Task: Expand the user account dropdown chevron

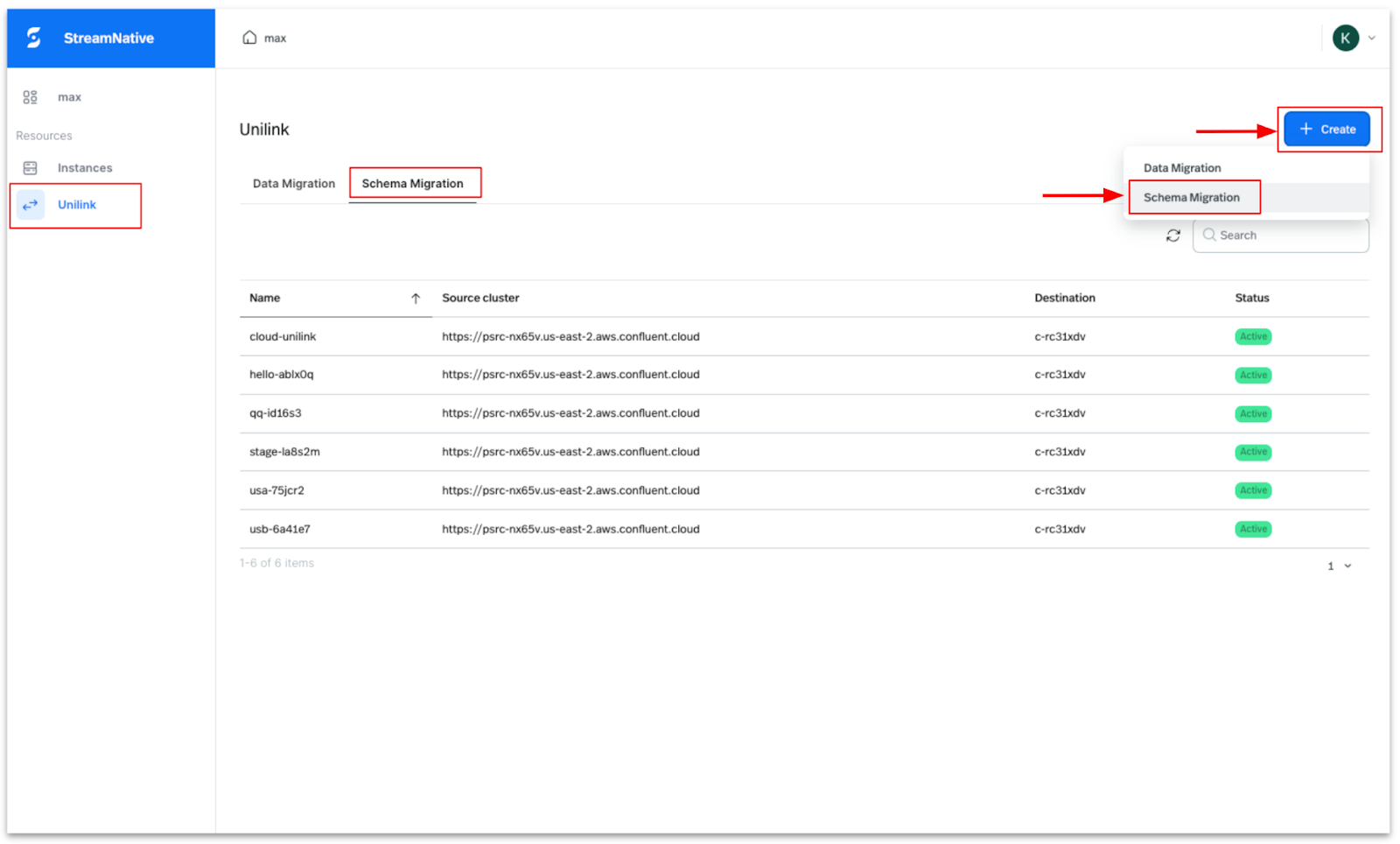Action: [x=1372, y=38]
